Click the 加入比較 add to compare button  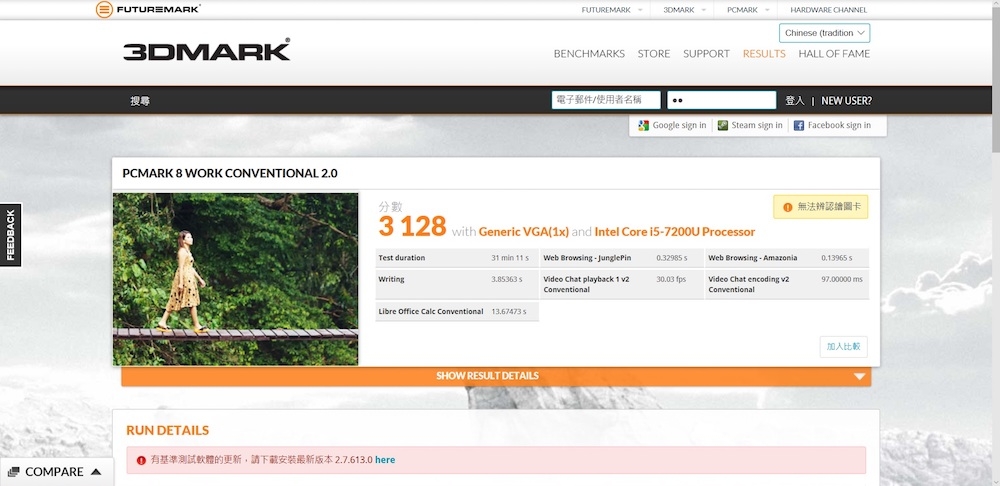point(843,347)
